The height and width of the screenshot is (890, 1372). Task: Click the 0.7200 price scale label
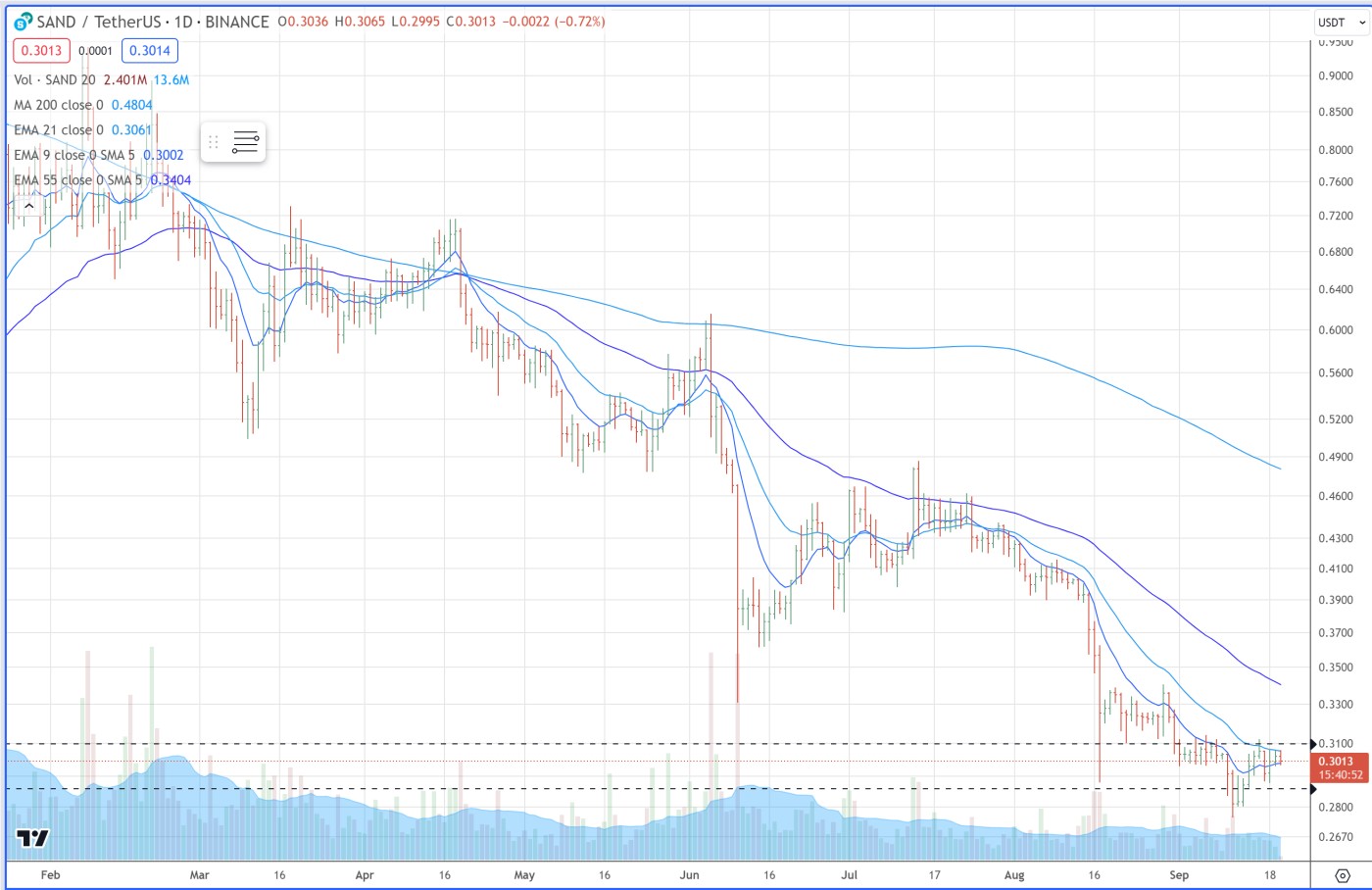tap(1336, 216)
